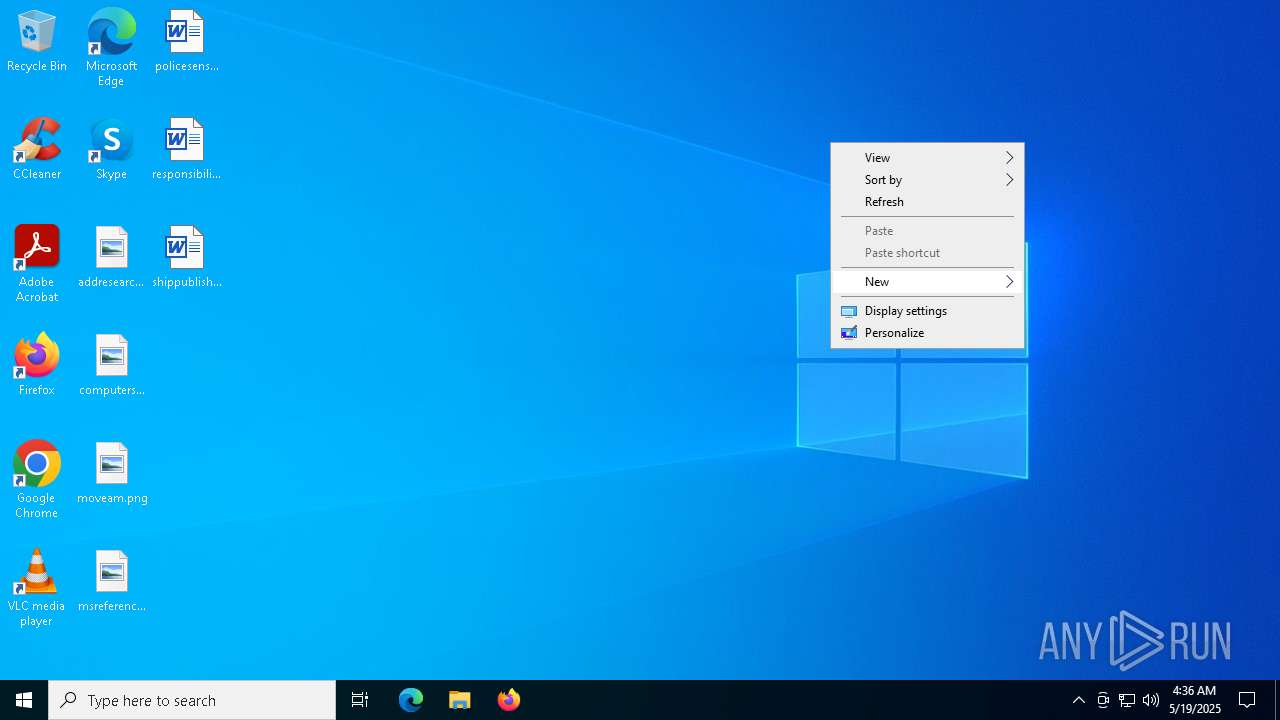This screenshot has width=1280, height=720.
Task: Open the Windows Start menu
Action: [24, 700]
